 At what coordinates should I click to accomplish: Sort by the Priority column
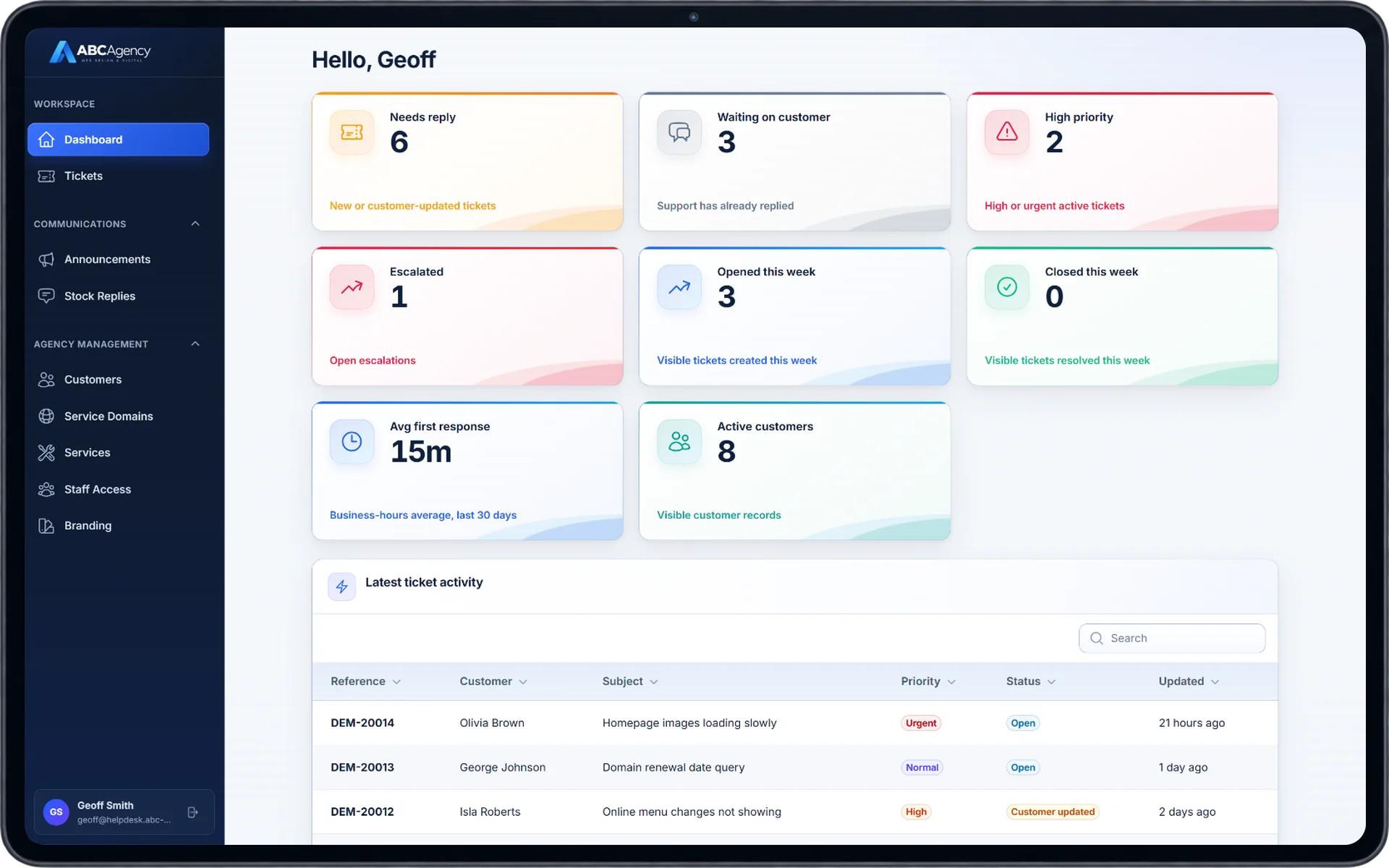[928, 681]
